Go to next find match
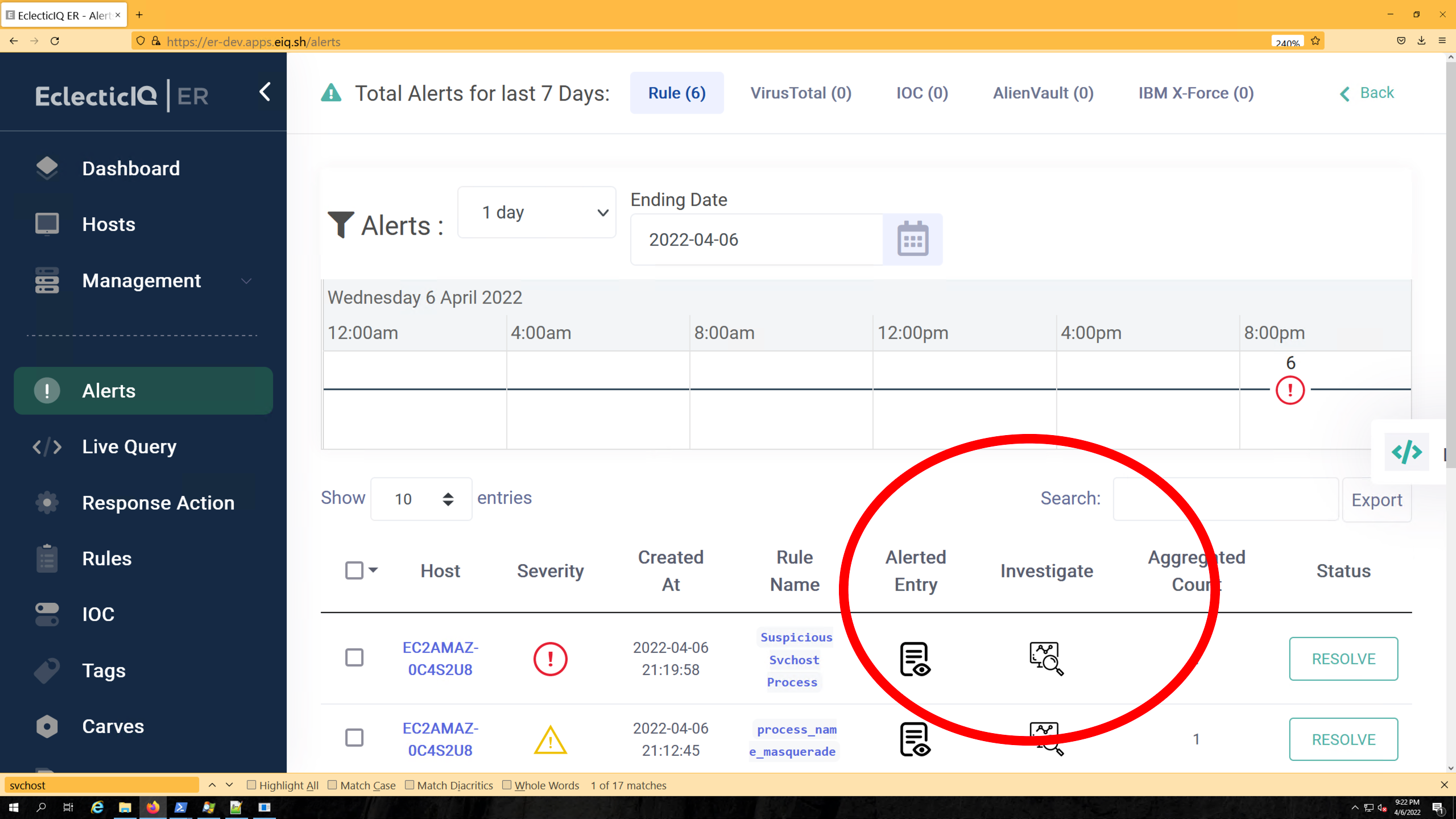Image resolution: width=1456 pixels, height=819 pixels. (x=229, y=785)
